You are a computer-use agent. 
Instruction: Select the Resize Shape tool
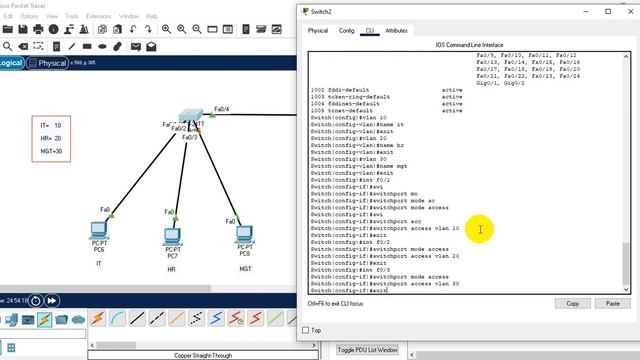pos(38,47)
